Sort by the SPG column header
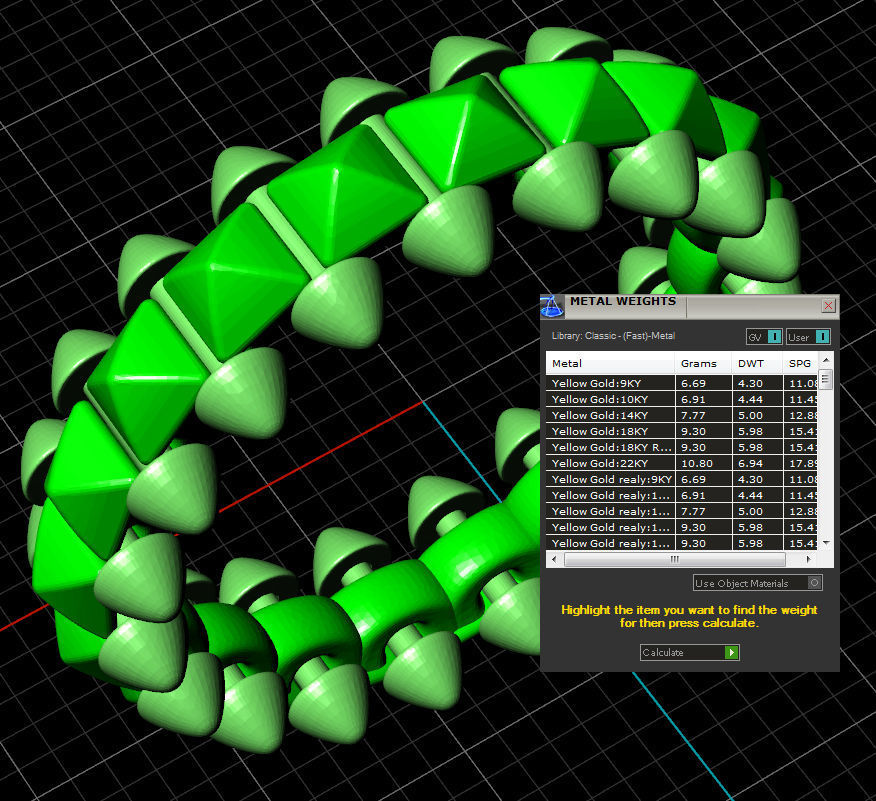The height and width of the screenshot is (801, 876). point(800,363)
